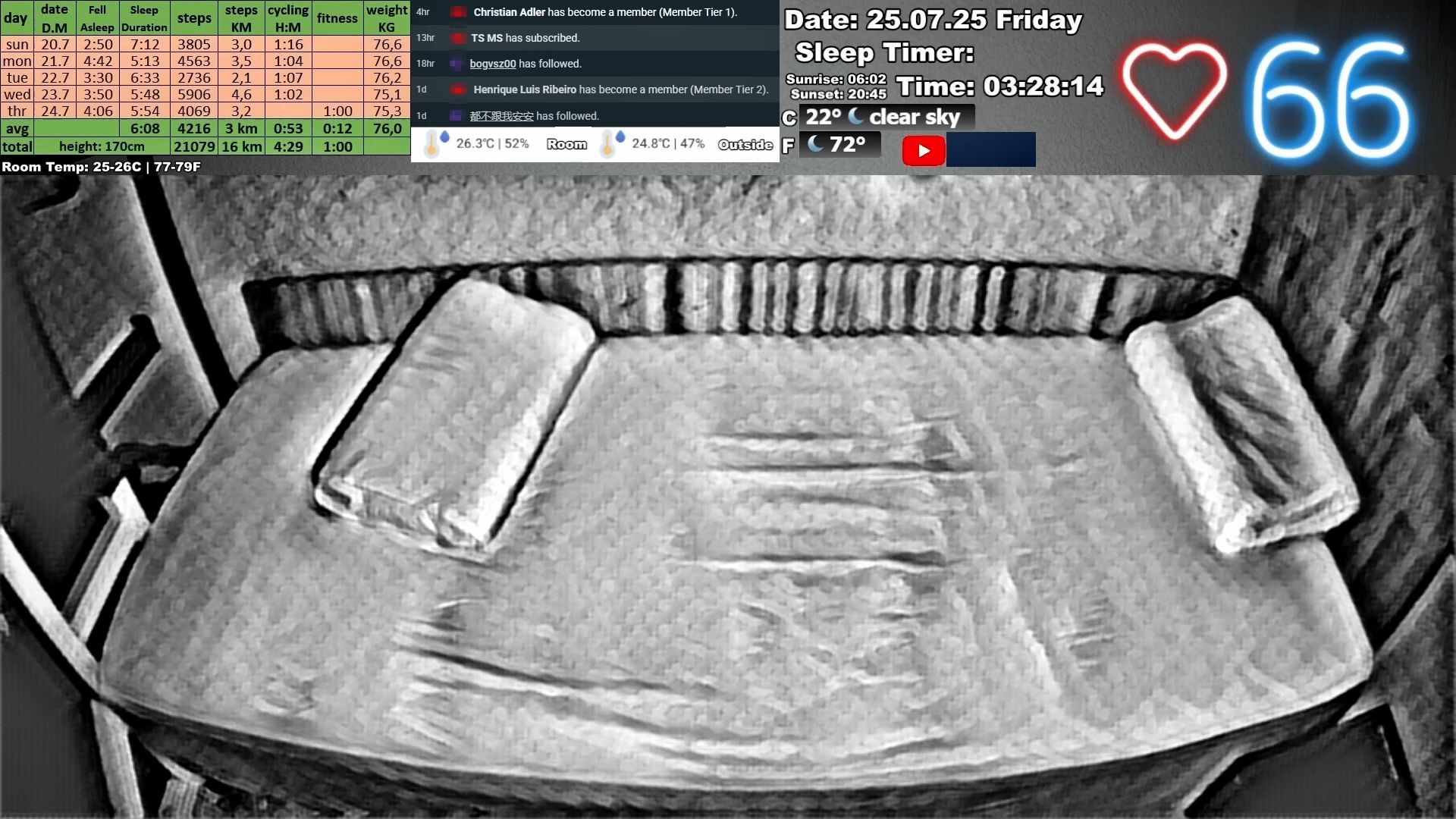Click the moon icon beside 72°
This screenshot has height=819, width=1456.
pos(816,143)
